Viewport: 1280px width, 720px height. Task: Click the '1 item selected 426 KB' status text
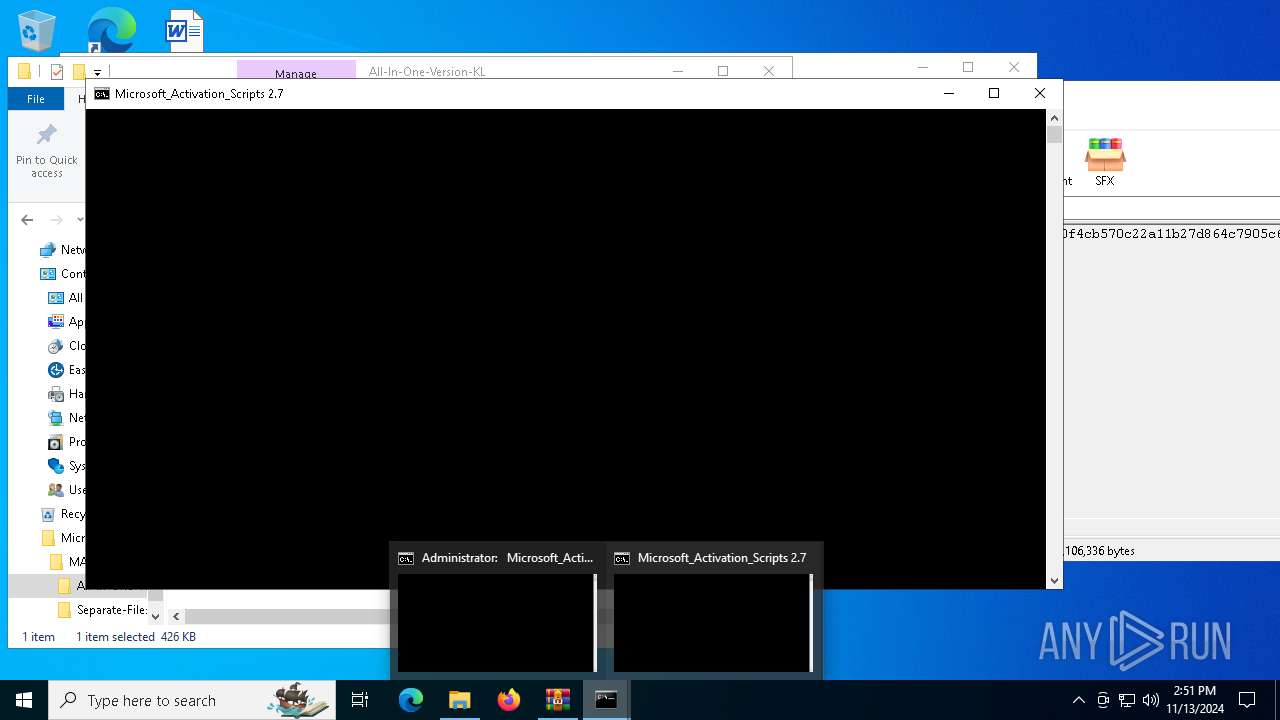pos(136,637)
